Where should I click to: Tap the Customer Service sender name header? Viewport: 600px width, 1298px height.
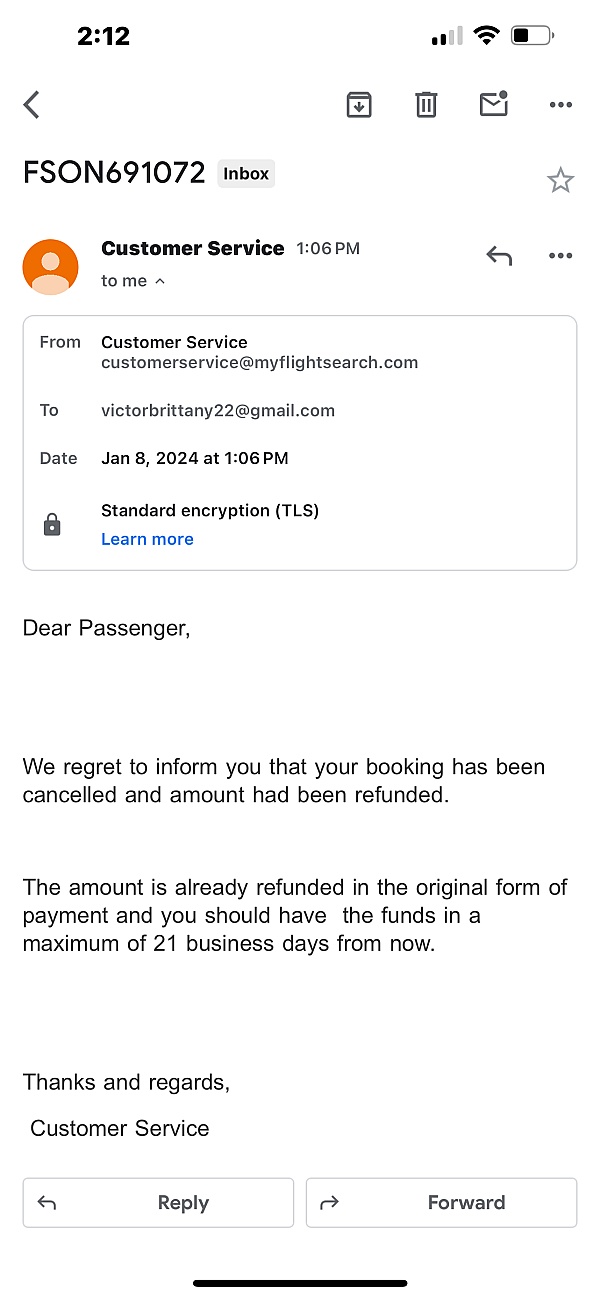[x=193, y=248]
